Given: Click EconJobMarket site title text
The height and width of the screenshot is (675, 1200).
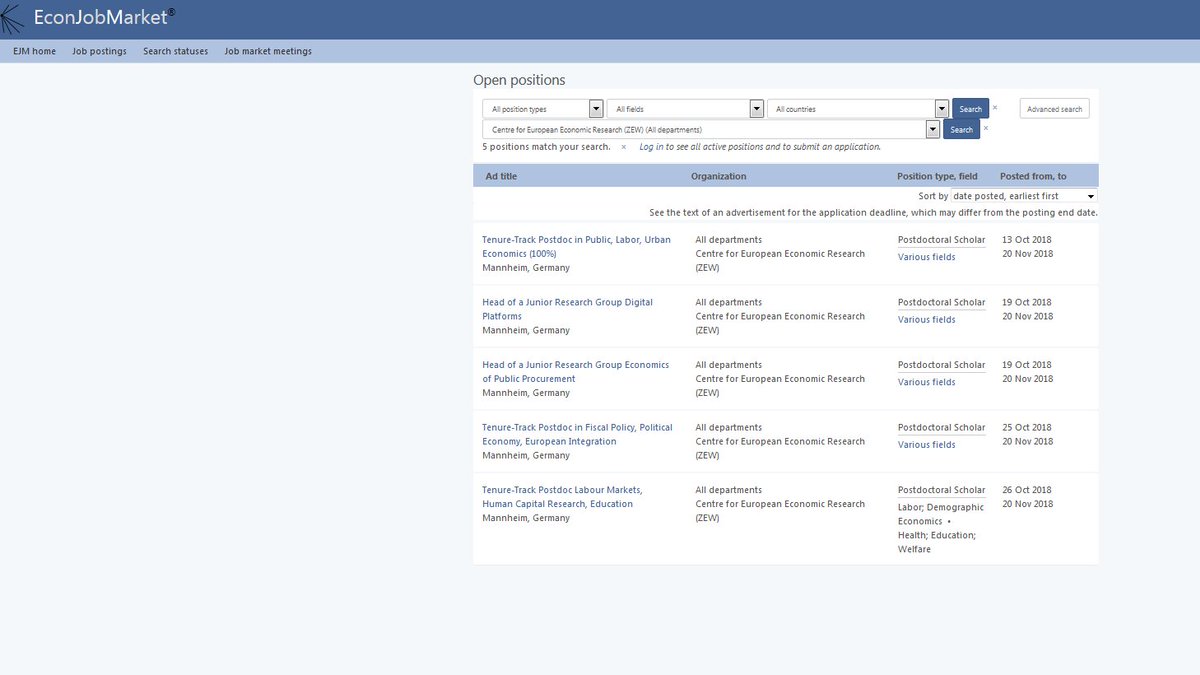Looking at the screenshot, I should click(x=105, y=16).
